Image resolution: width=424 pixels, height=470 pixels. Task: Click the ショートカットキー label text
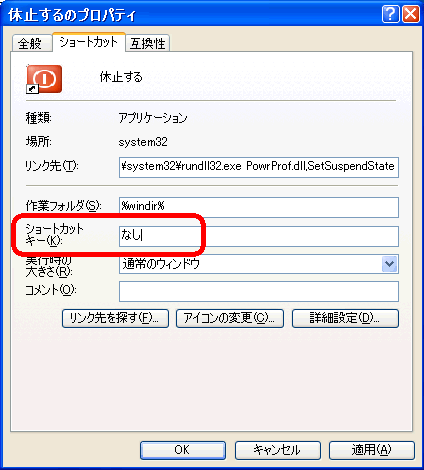pyautogui.click(x=54, y=234)
